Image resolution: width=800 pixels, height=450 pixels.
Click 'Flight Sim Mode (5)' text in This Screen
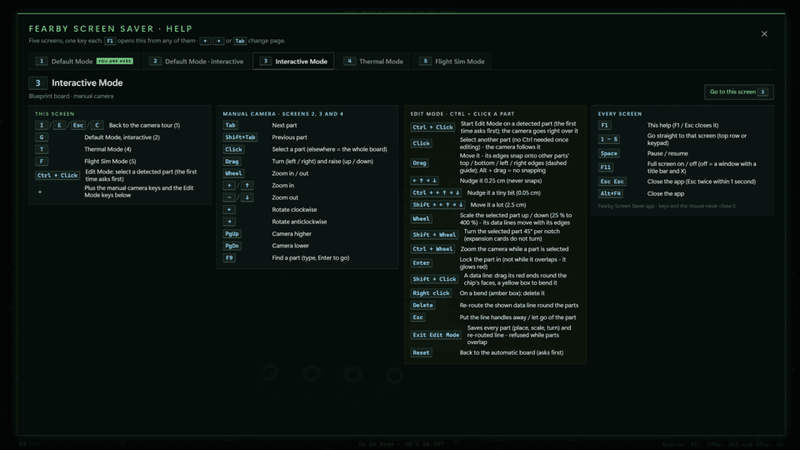click(x=110, y=161)
